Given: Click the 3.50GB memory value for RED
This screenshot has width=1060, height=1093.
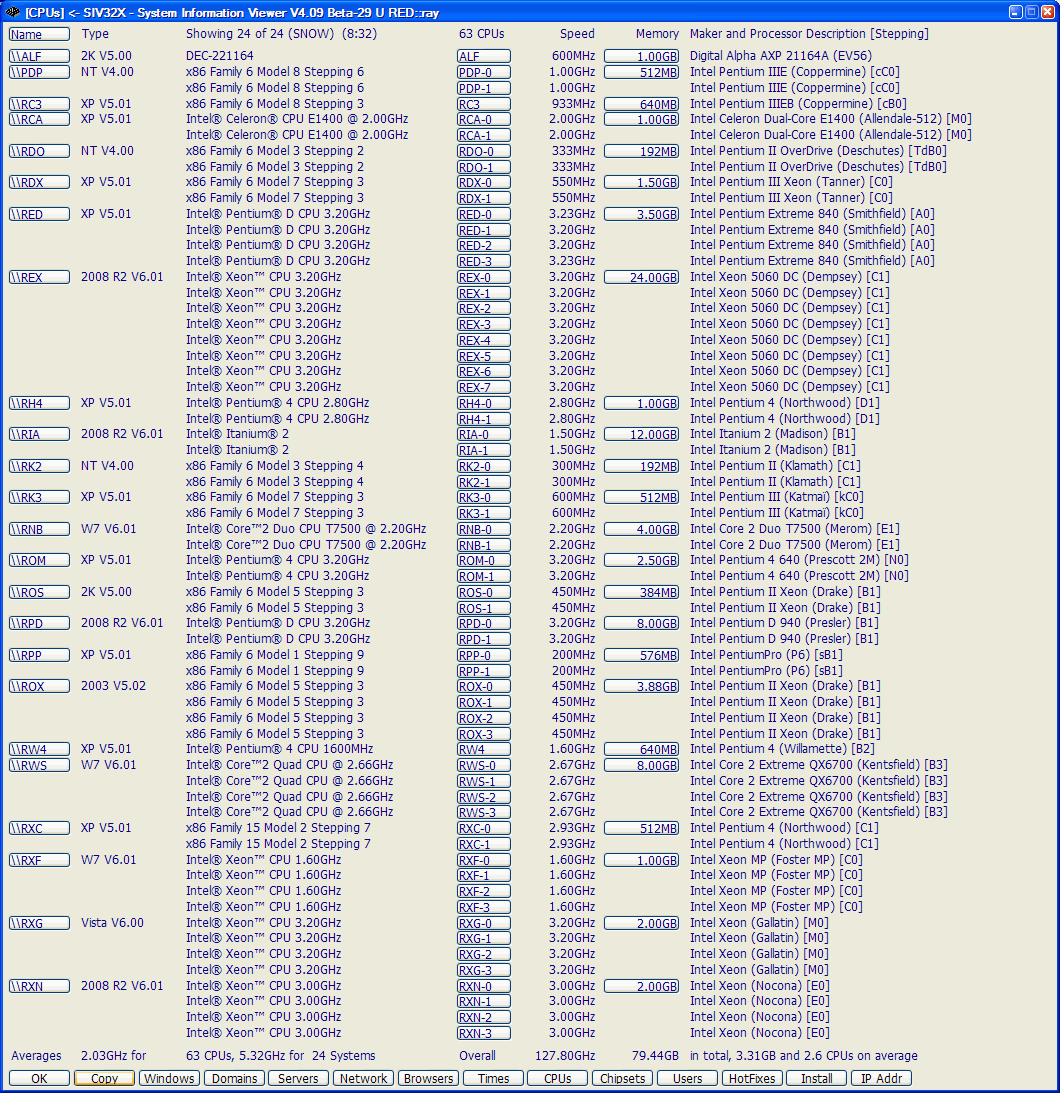Looking at the screenshot, I should (641, 215).
